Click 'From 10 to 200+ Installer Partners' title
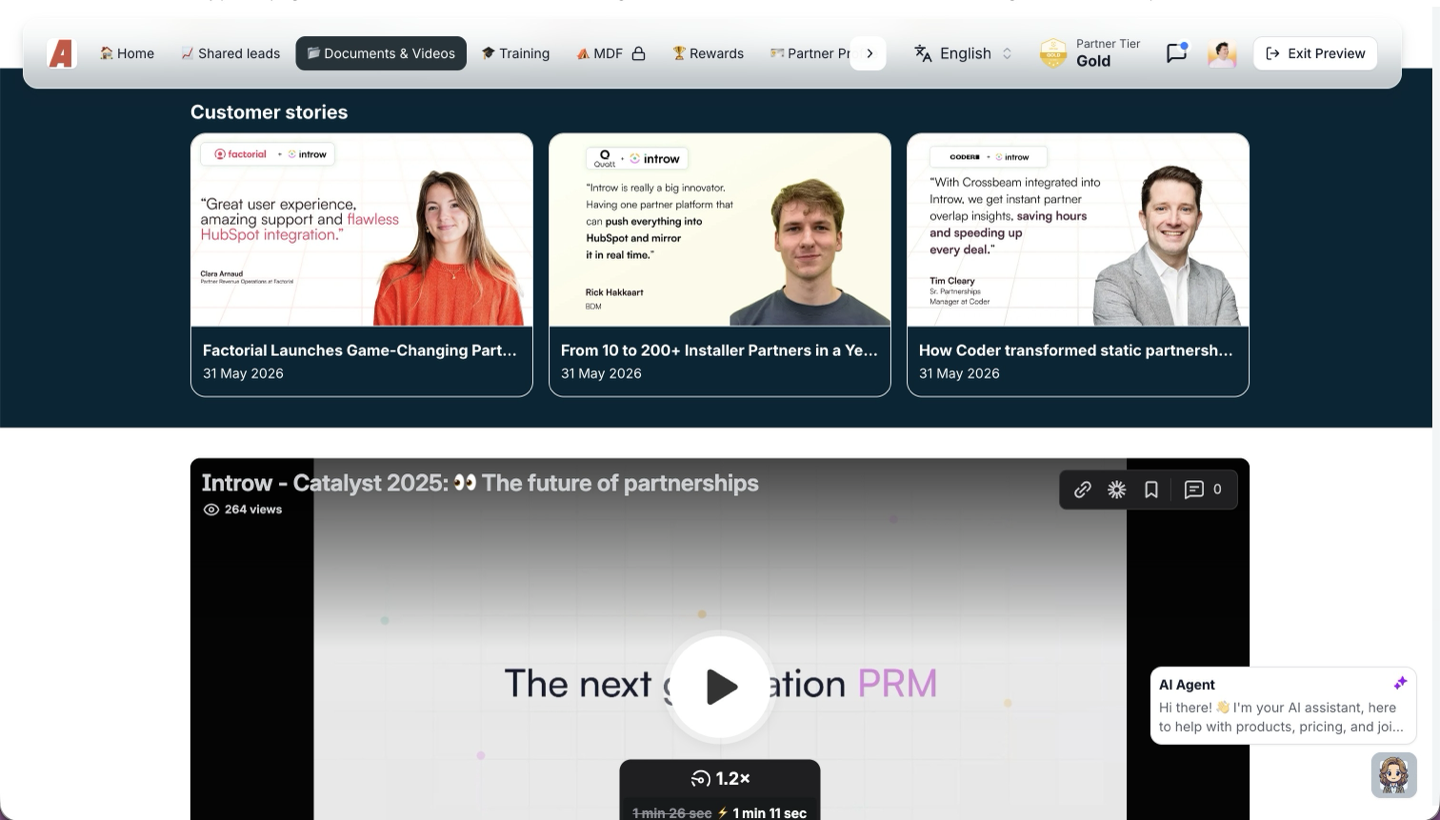Screen dimensions: 1440x820 pyautogui.click(x=719, y=350)
